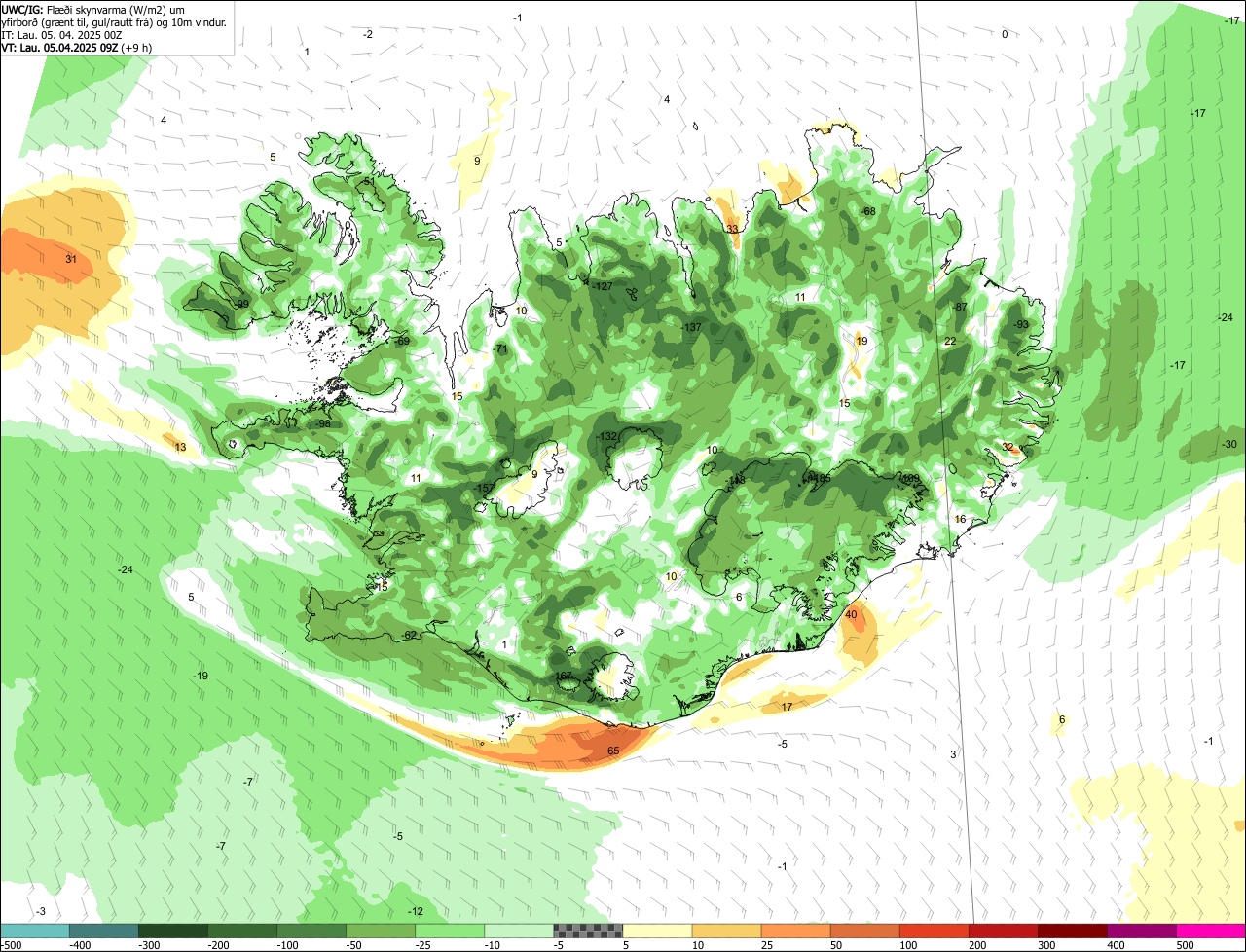Click the map value -30 at the east edge
1246x952 pixels.
pyautogui.click(x=1228, y=444)
